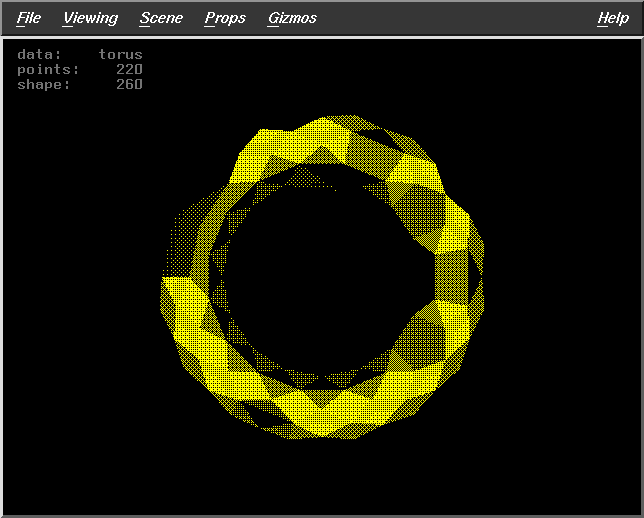Click the points value 220
The image size is (644, 518).
(129, 69)
